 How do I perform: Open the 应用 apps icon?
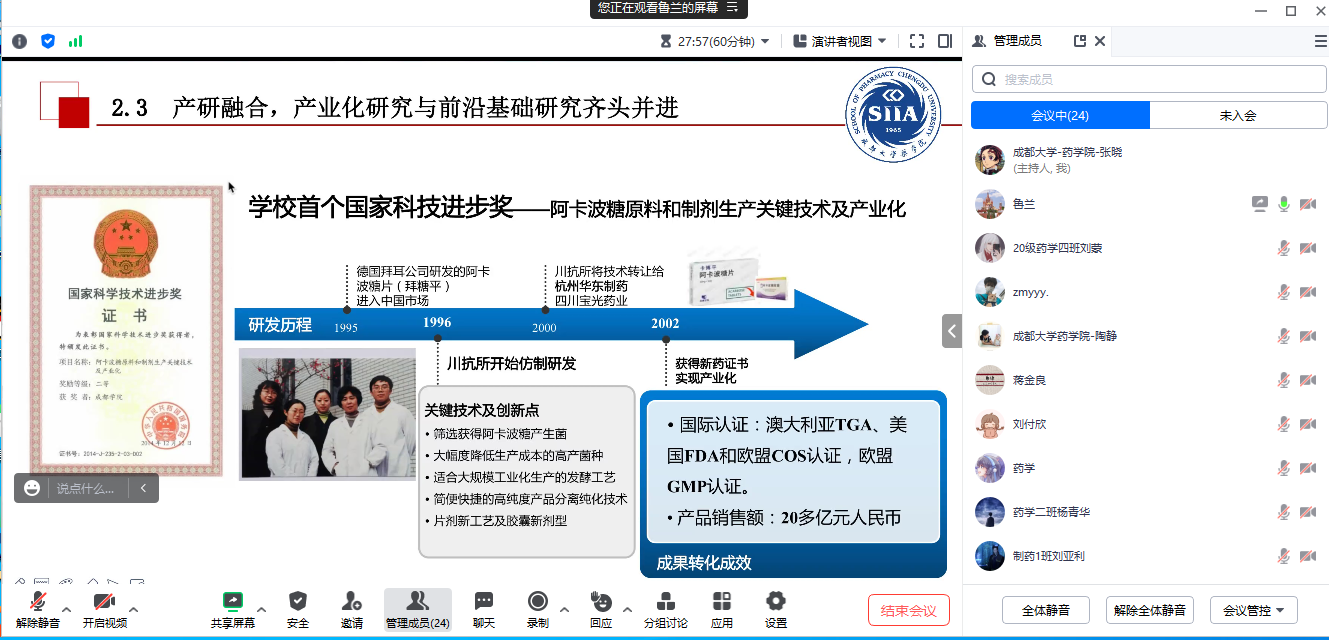(722, 601)
